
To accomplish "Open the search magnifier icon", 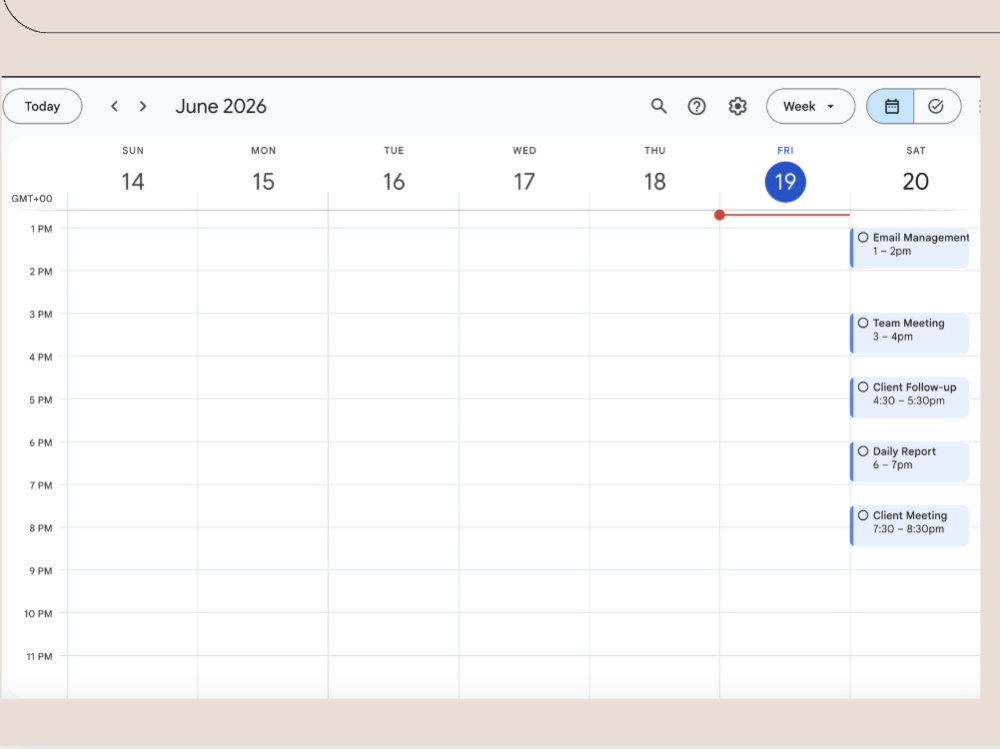I will pos(658,106).
